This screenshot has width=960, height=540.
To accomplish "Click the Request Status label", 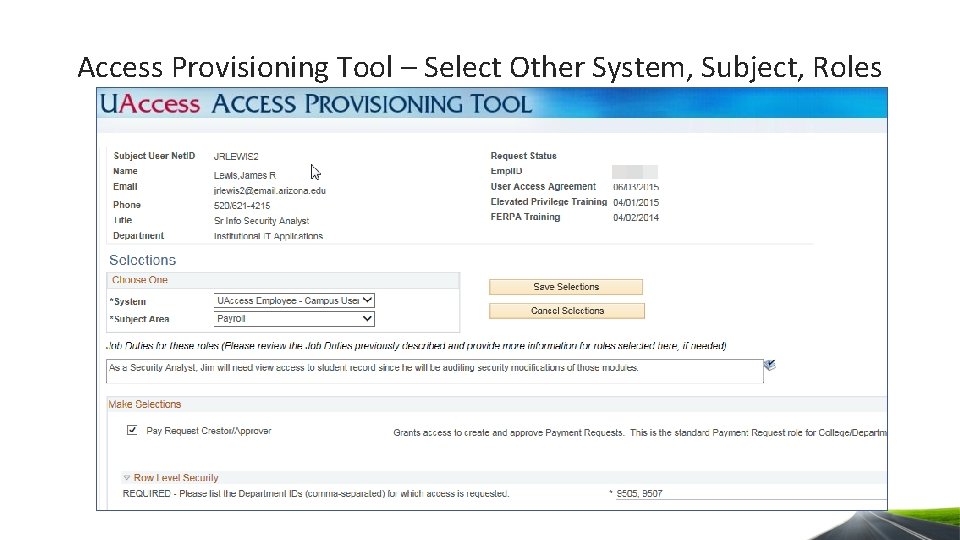I will [523, 156].
